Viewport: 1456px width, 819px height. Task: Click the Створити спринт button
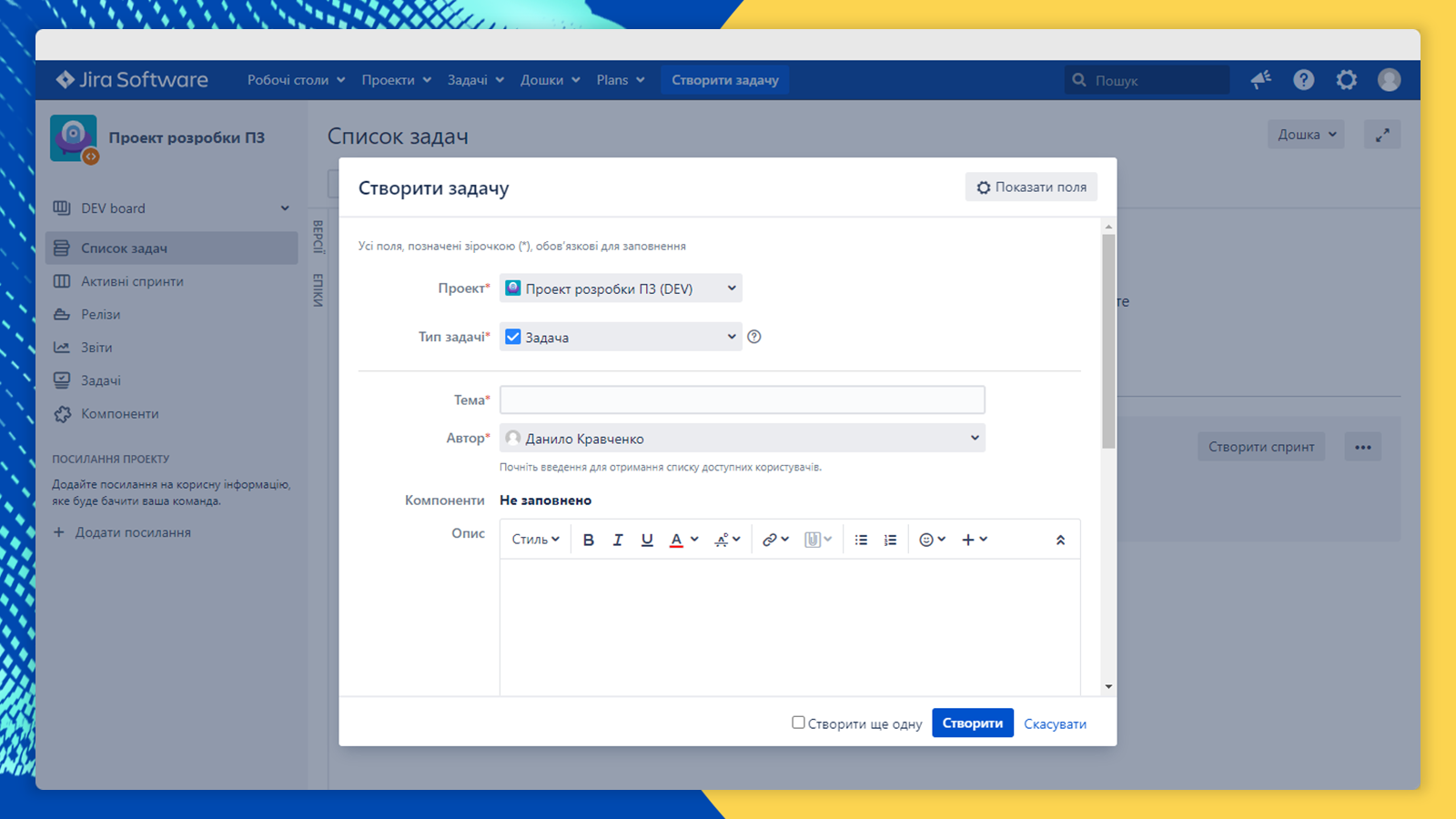click(x=1261, y=447)
